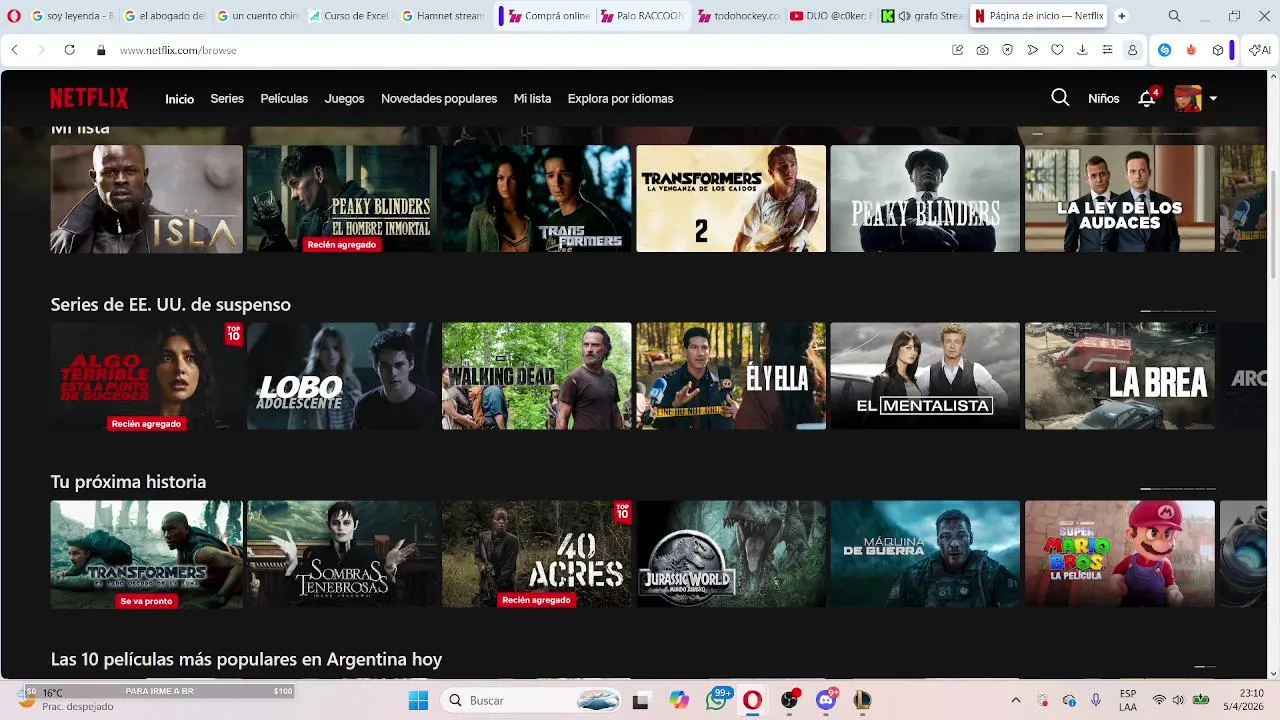Viewport: 1280px width, 720px height.
Task: Open Máquina de Guerra thumbnail
Action: (925, 554)
